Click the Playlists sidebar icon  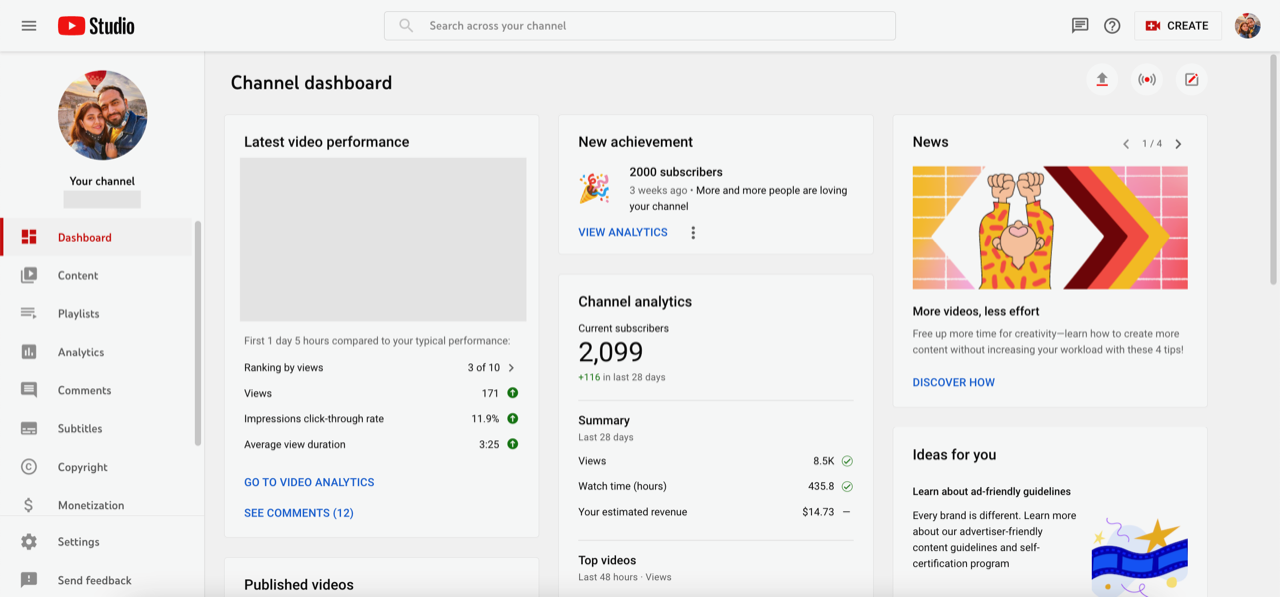click(x=29, y=313)
